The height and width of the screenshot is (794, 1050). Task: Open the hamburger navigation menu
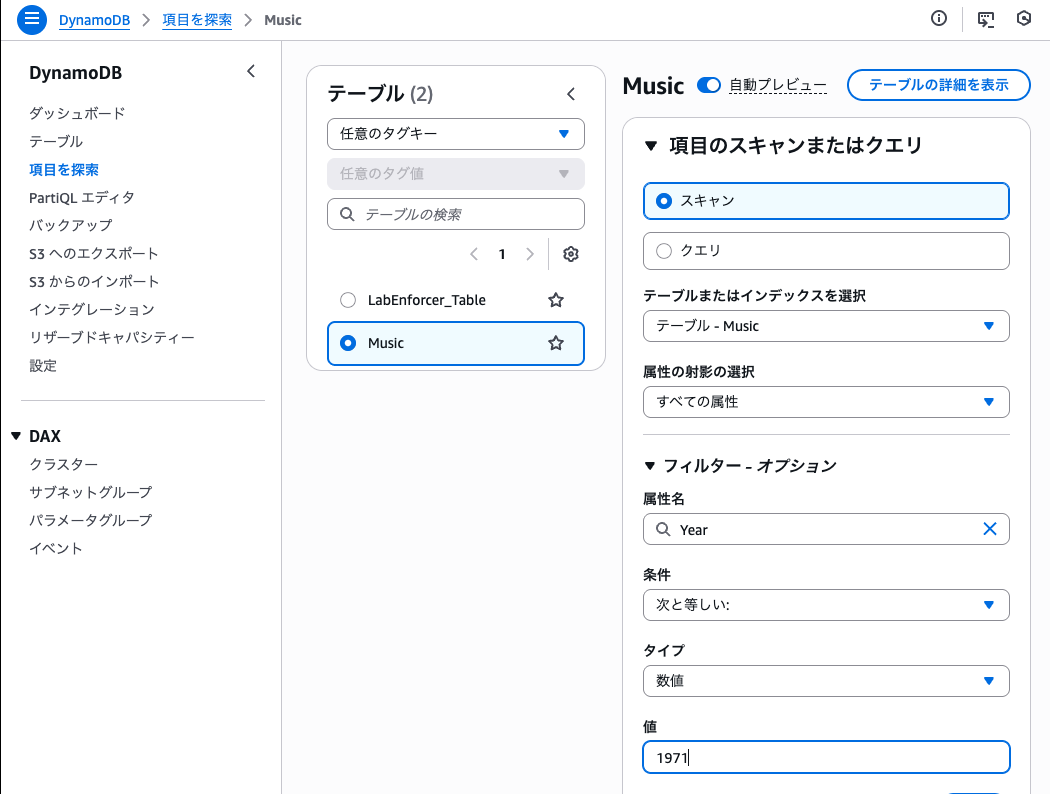click(31, 19)
